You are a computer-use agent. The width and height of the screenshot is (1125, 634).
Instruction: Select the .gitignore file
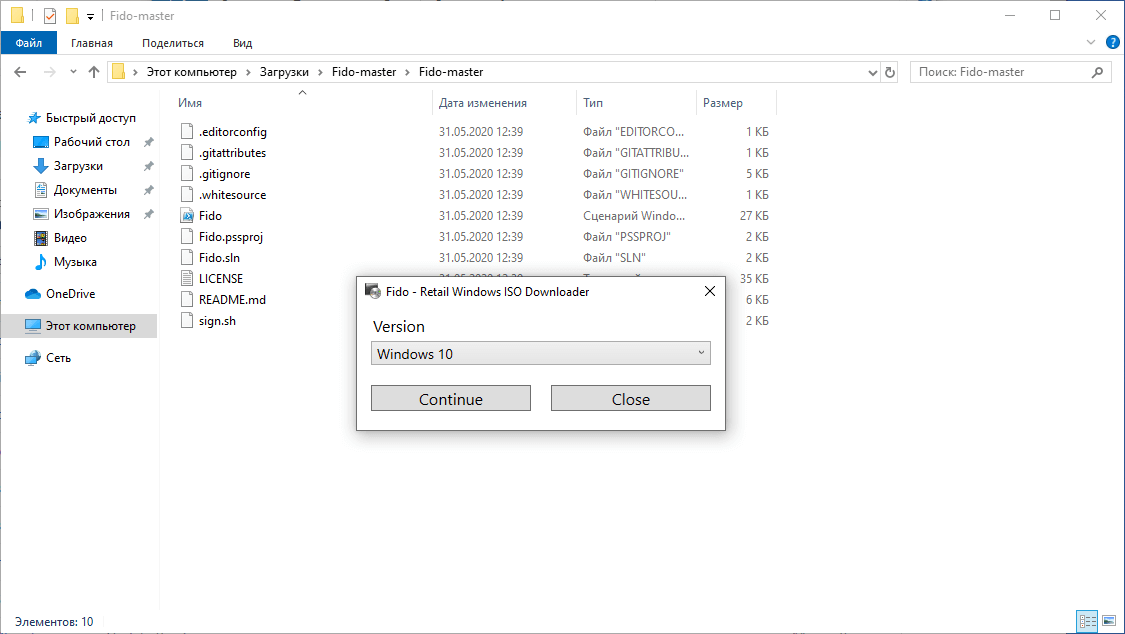pos(224,174)
